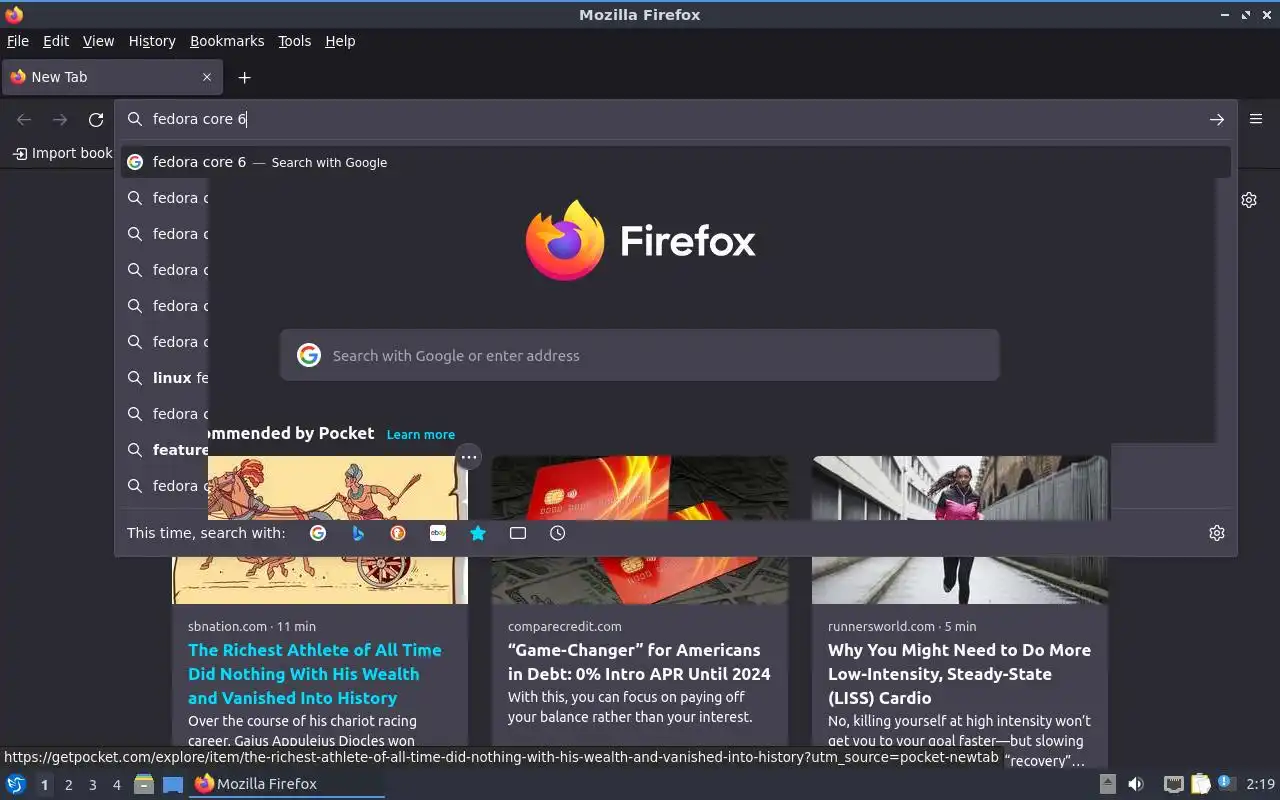Open the removable media eject tray icon
This screenshot has width=1280, height=800.
(1107, 784)
